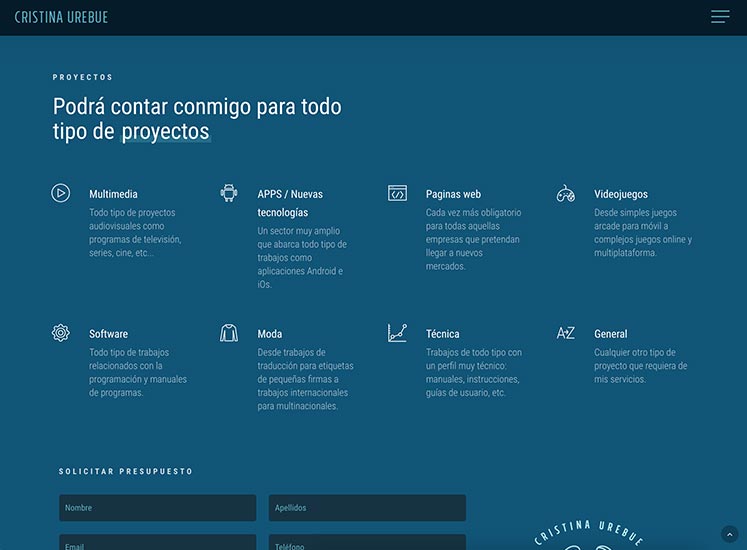Viewport: 747px width, 550px height.
Task: Click the Técnica chart icon
Action: pyautogui.click(x=397, y=333)
